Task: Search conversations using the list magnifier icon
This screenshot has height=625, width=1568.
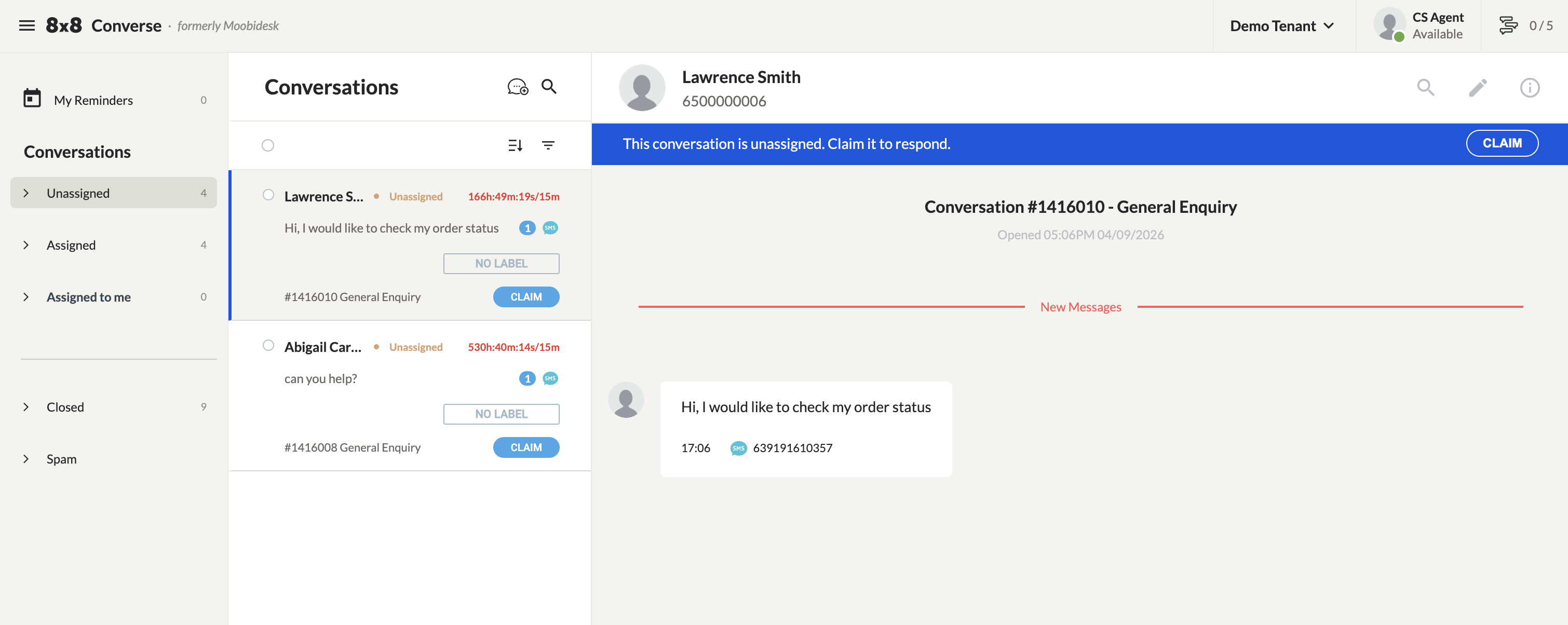Action: (x=549, y=87)
